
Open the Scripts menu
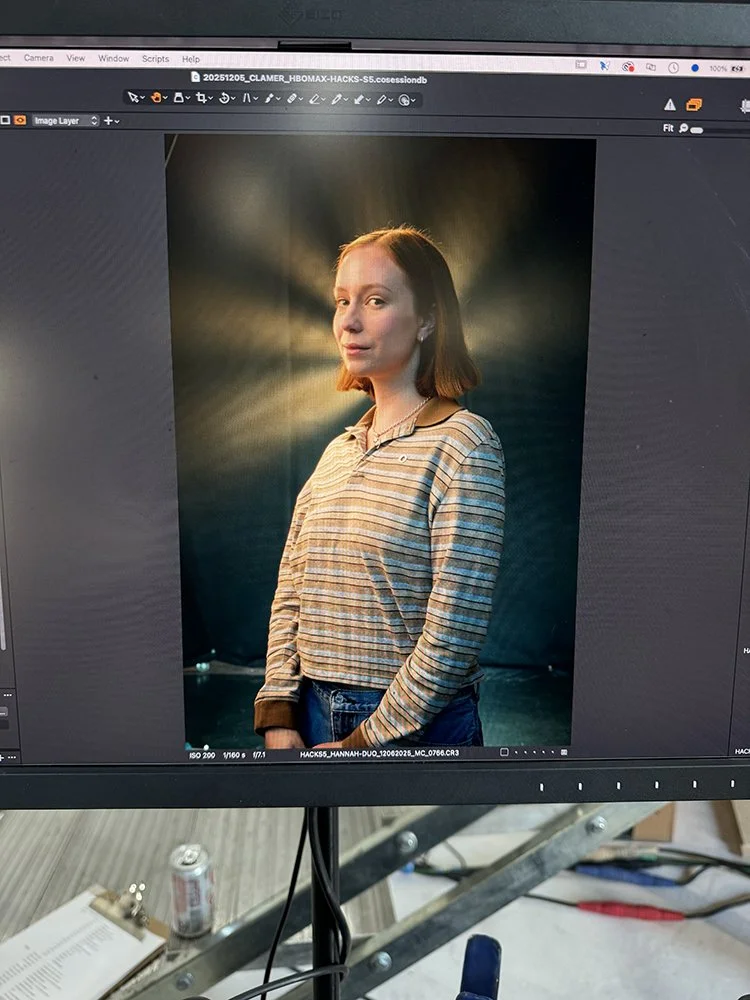156,59
